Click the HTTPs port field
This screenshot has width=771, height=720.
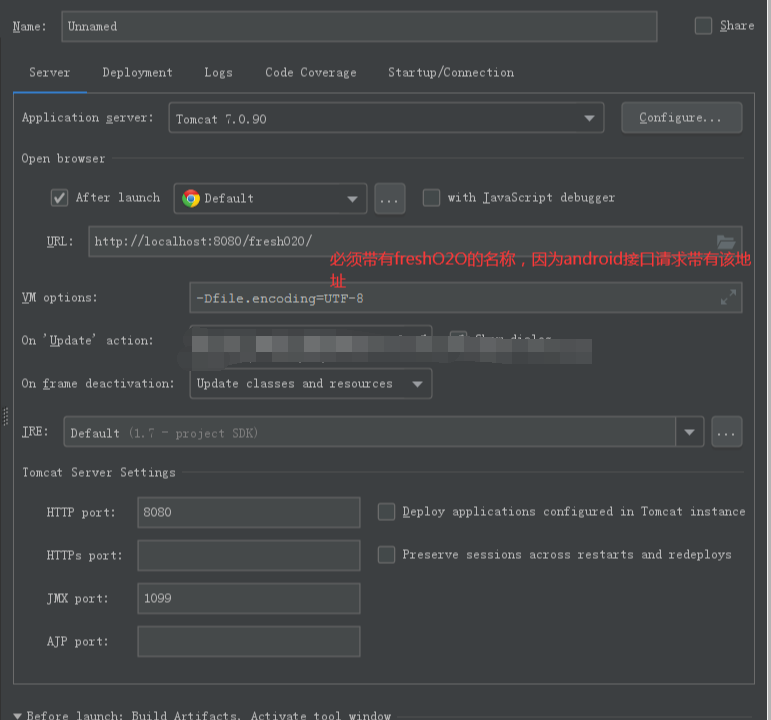click(x=249, y=555)
